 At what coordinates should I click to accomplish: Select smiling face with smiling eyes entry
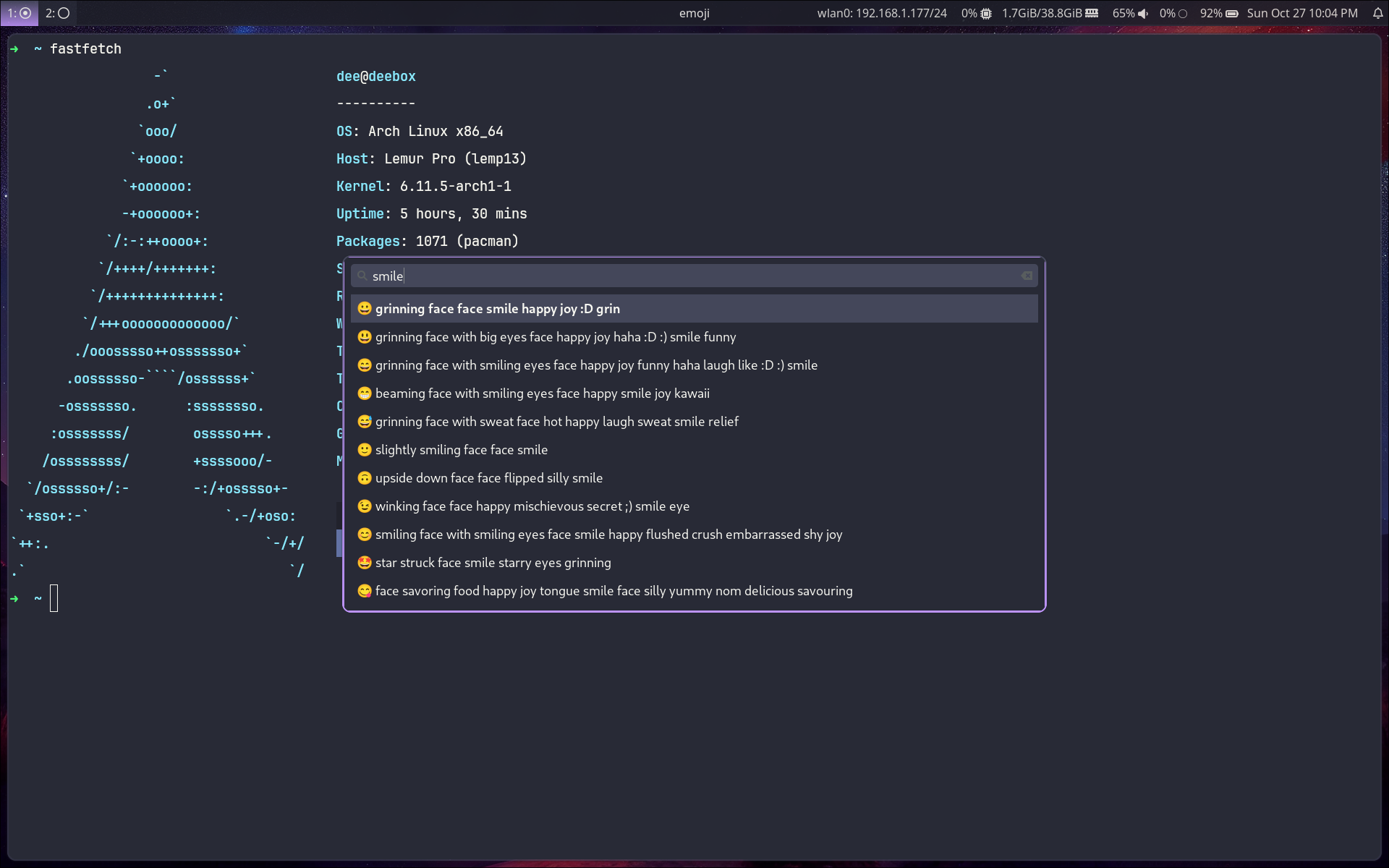[x=608, y=535]
